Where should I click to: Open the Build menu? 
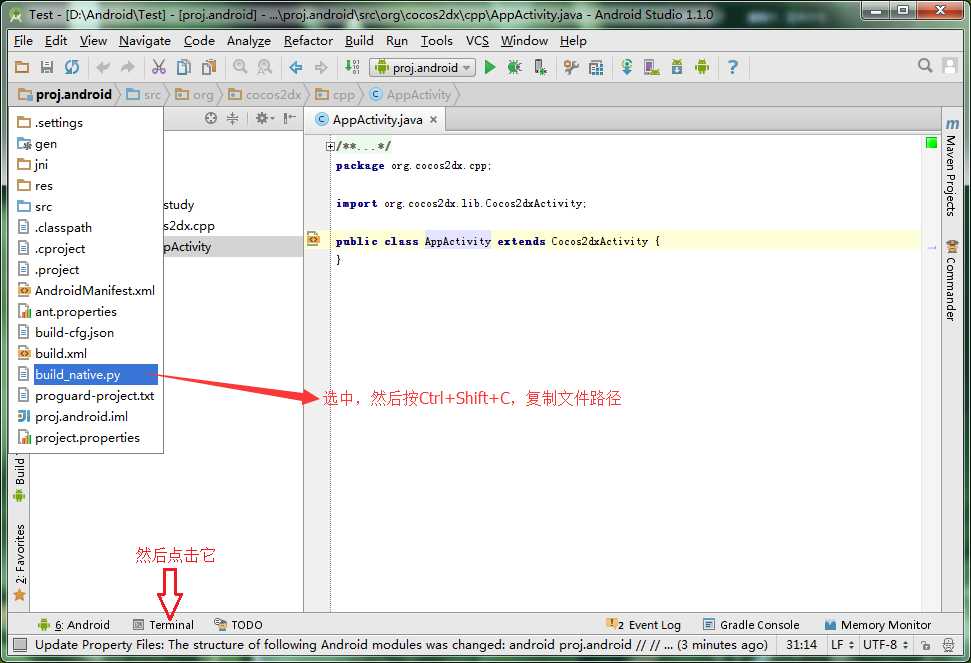(x=359, y=41)
